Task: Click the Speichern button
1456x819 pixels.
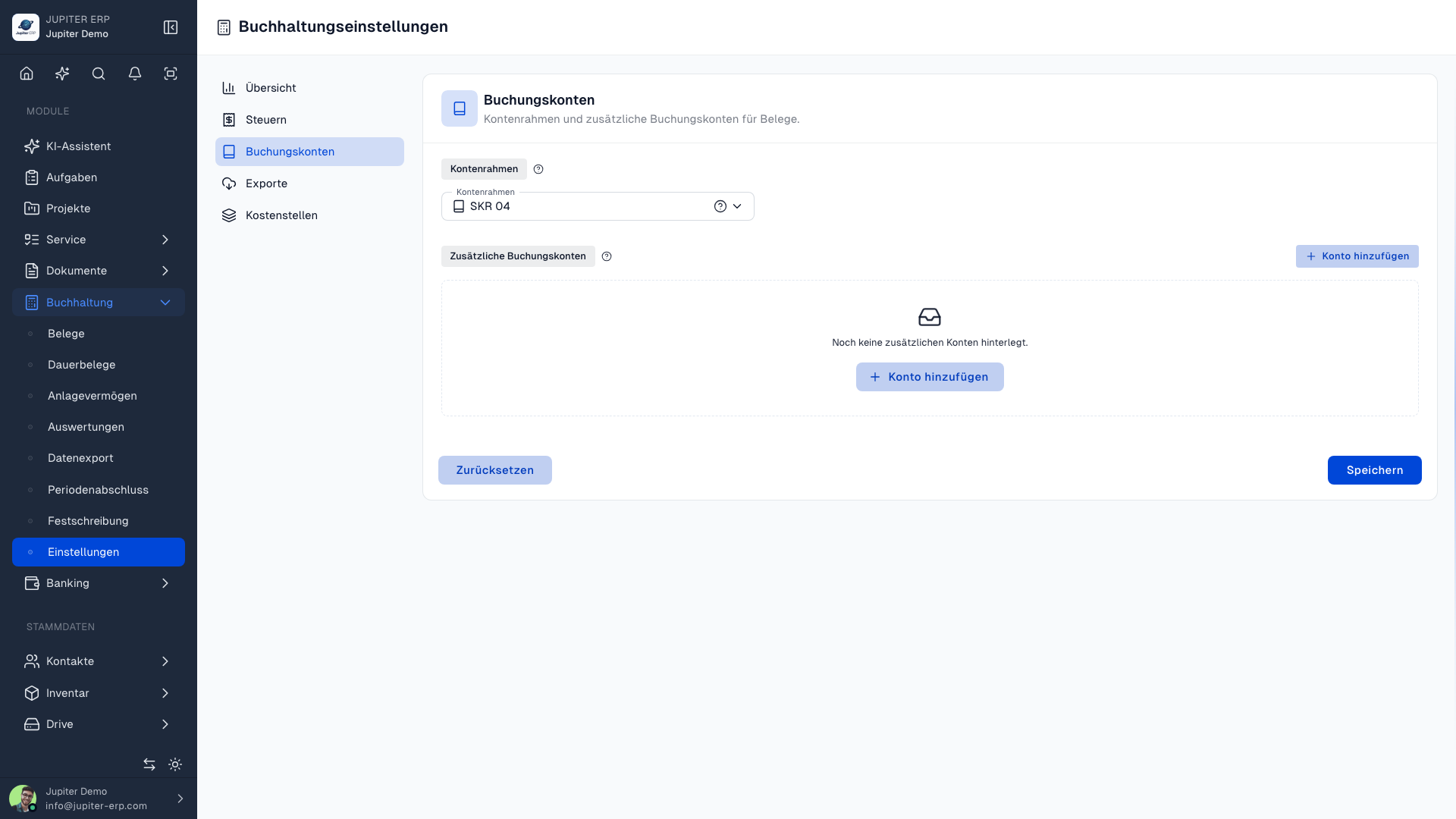Action: click(x=1374, y=470)
